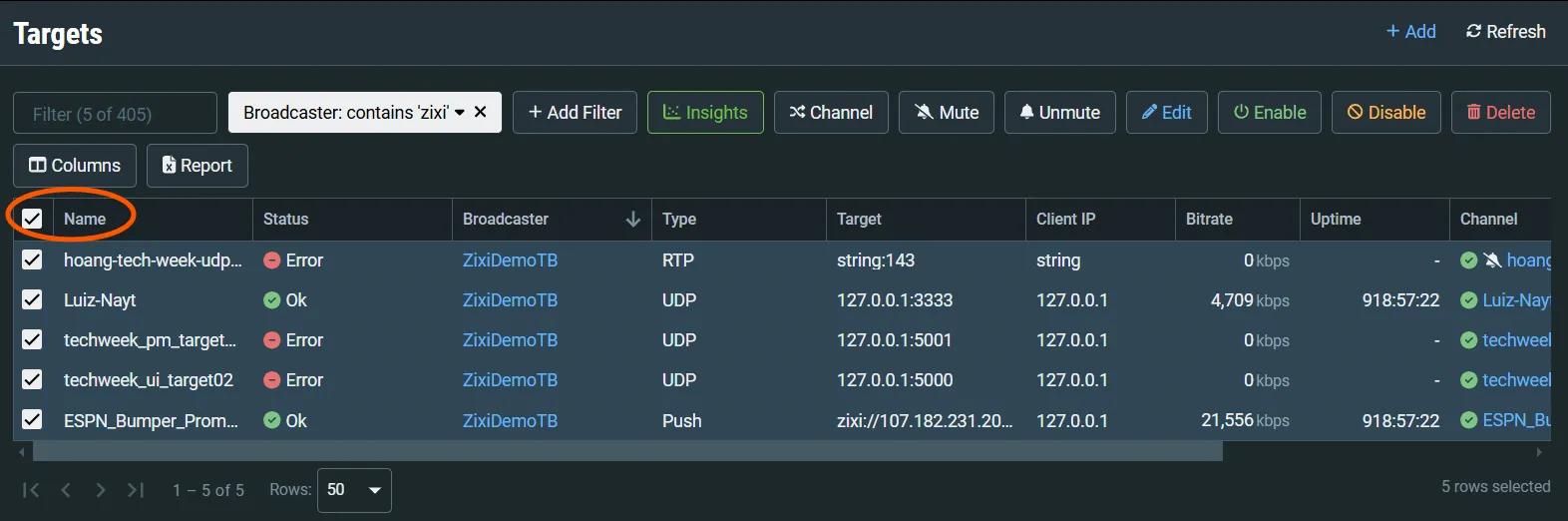Click the Add Filter button
The width and height of the screenshot is (1568, 521).
click(575, 113)
